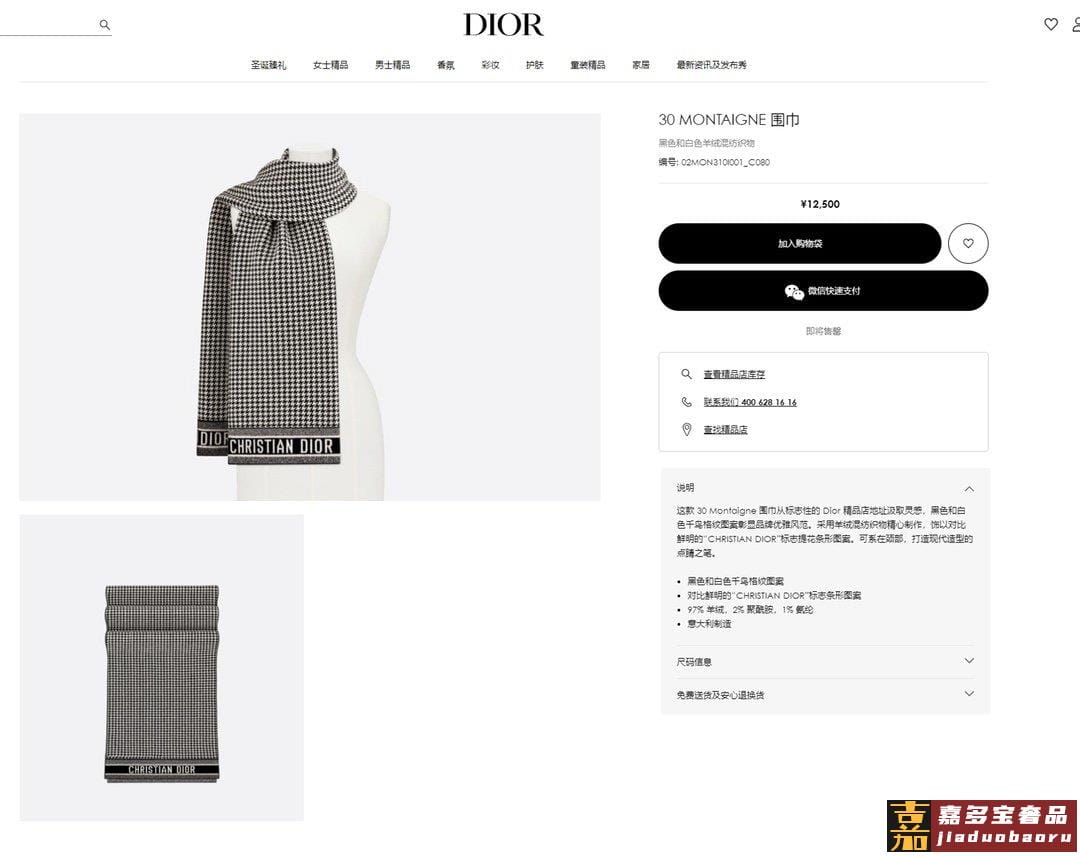Screen dimensions: 1080x856
Task: Click the magnifier icon beside boutique stock link
Action: [686, 374]
